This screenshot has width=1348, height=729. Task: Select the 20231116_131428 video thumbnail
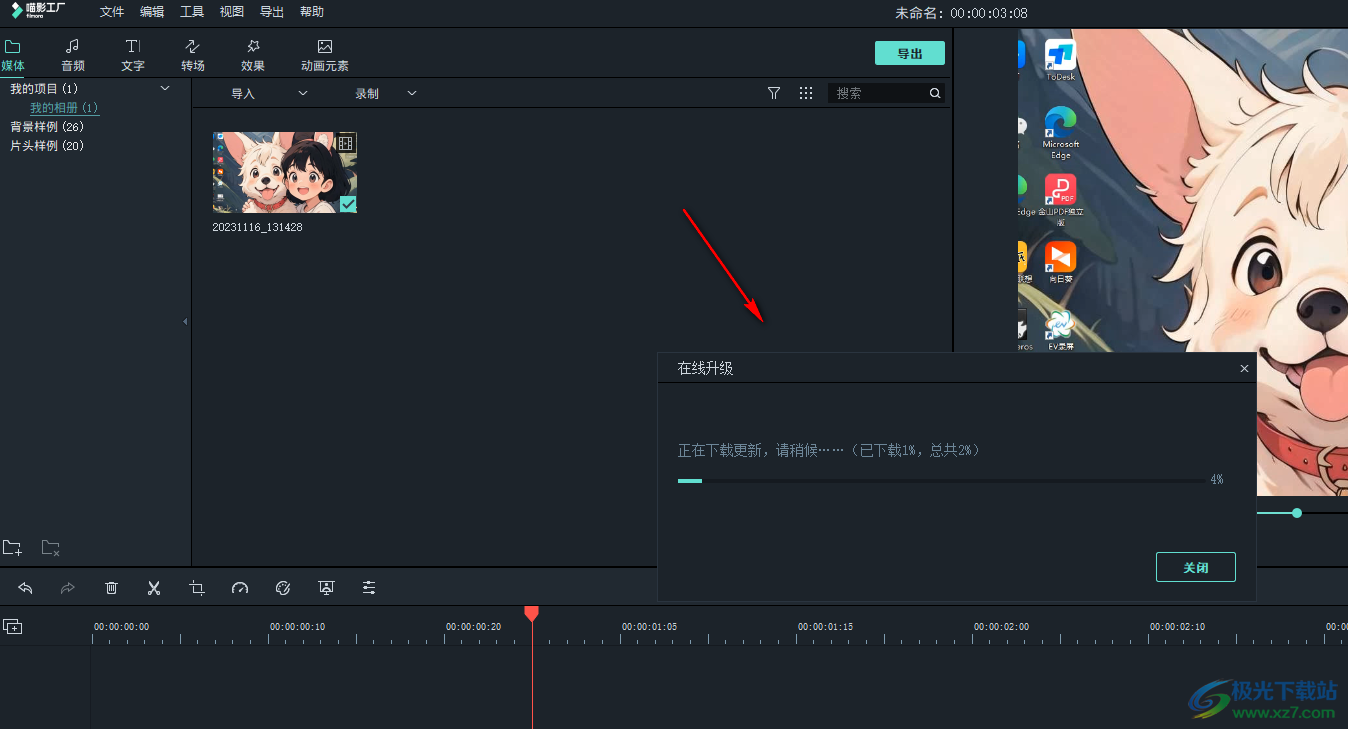(x=285, y=173)
